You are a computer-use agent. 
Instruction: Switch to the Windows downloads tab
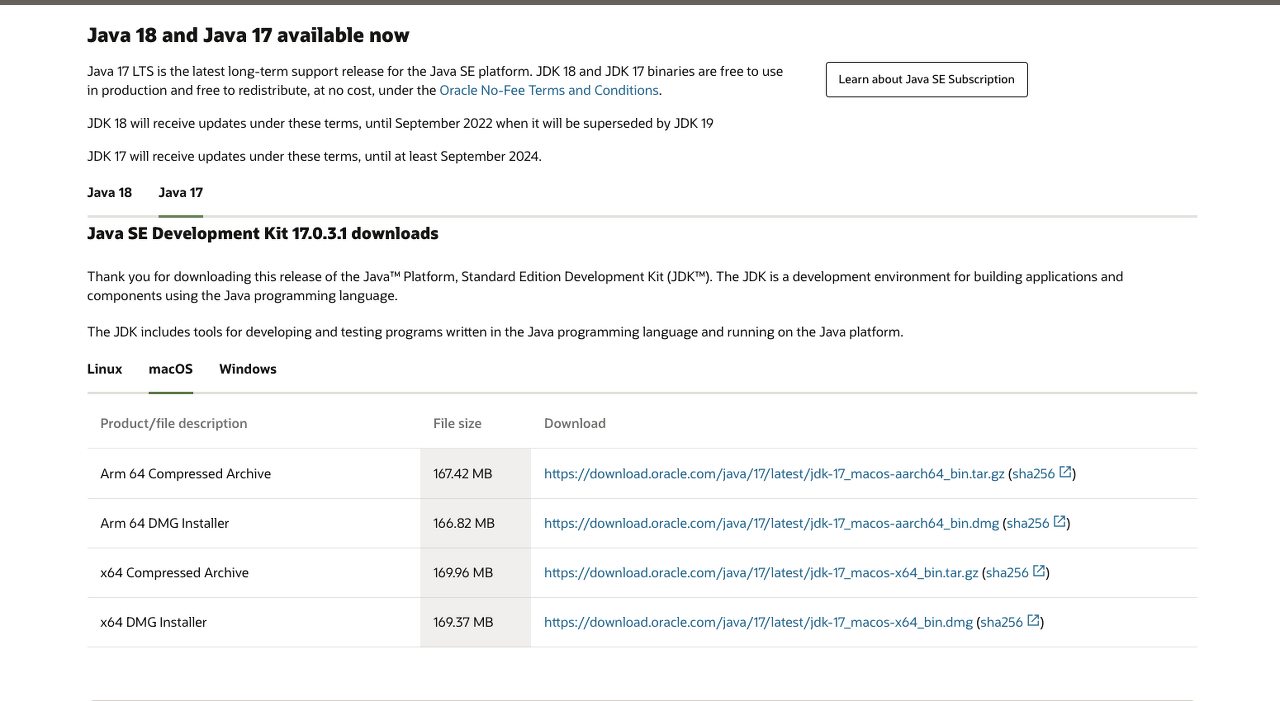click(247, 369)
